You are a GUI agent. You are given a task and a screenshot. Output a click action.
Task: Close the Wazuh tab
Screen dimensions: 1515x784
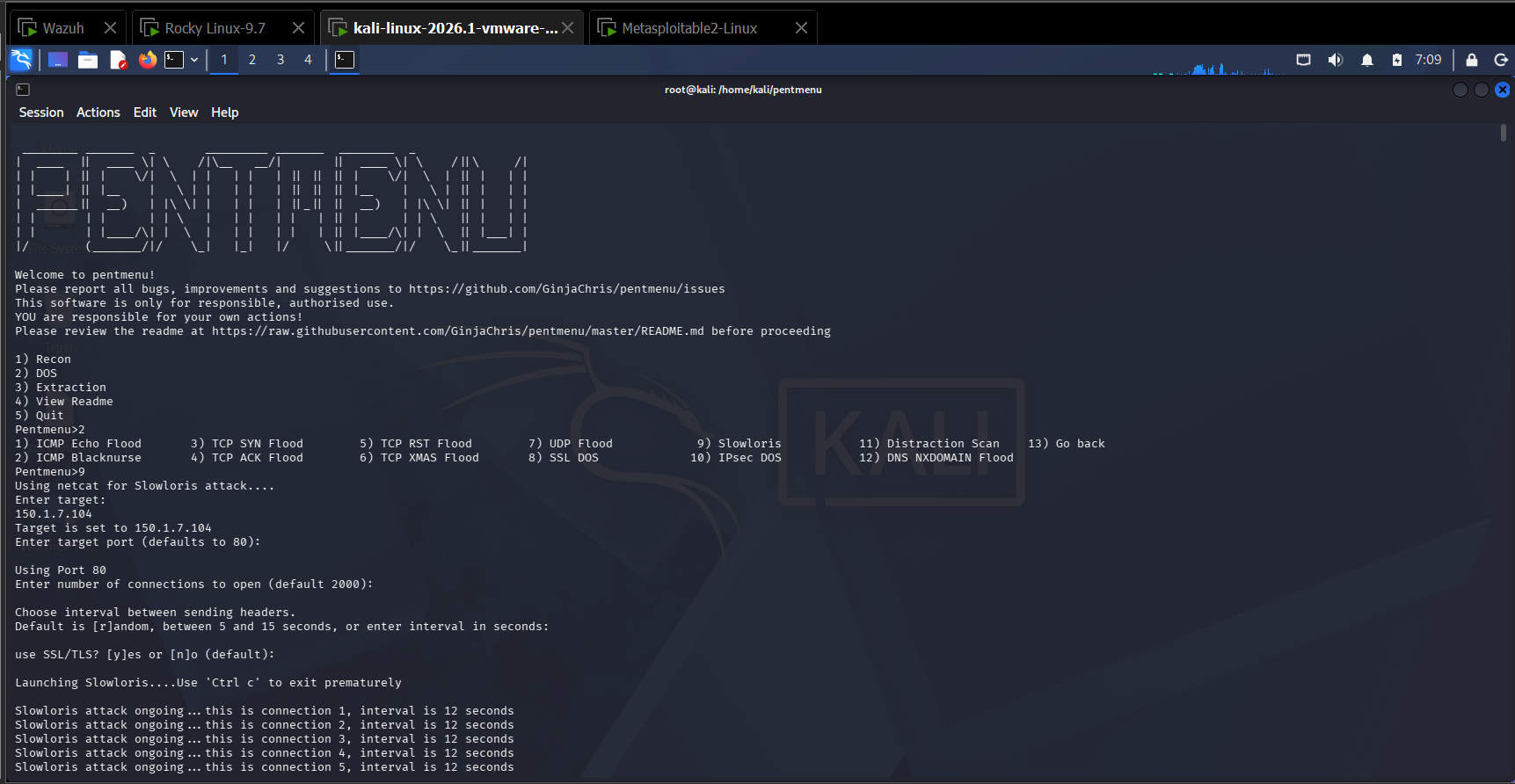click(110, 28)
